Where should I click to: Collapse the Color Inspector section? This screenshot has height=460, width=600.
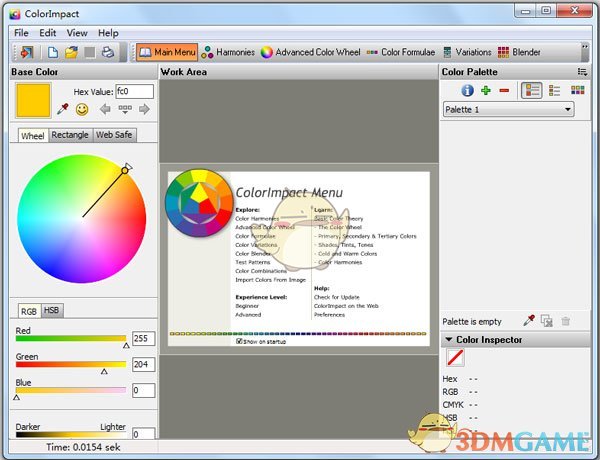(x=449, y=339)
